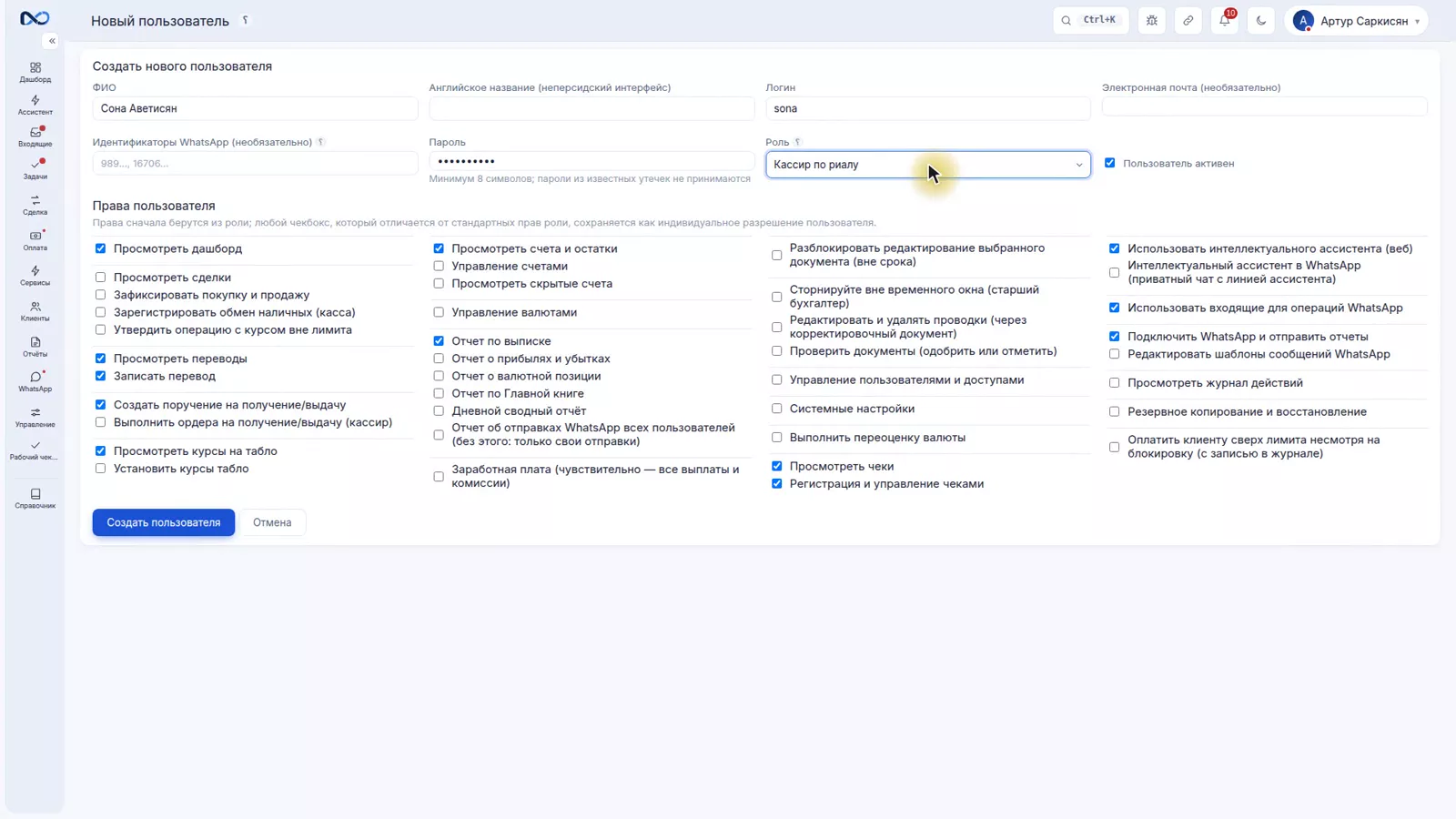
Task: Enable Просмотреть журнал действий checkbox
Action: point(1114,383)
